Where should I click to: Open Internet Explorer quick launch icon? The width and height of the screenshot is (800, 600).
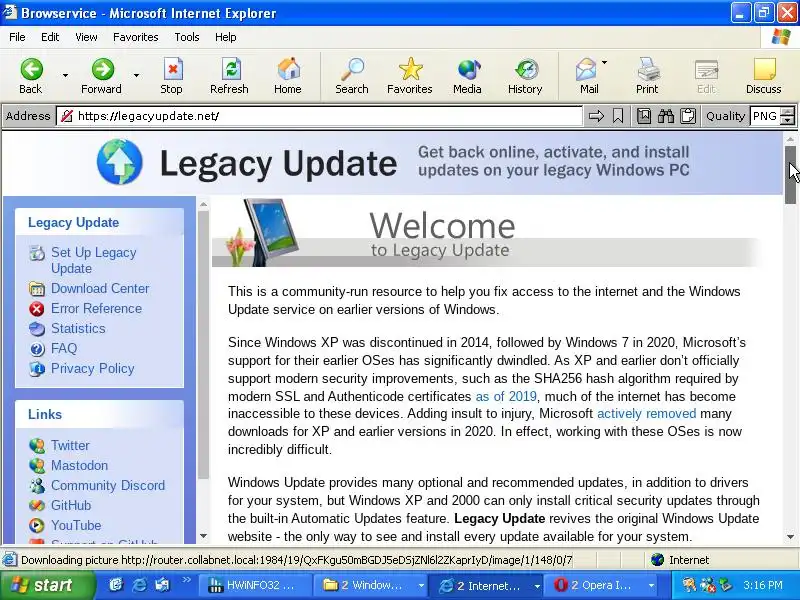[139, 585]
